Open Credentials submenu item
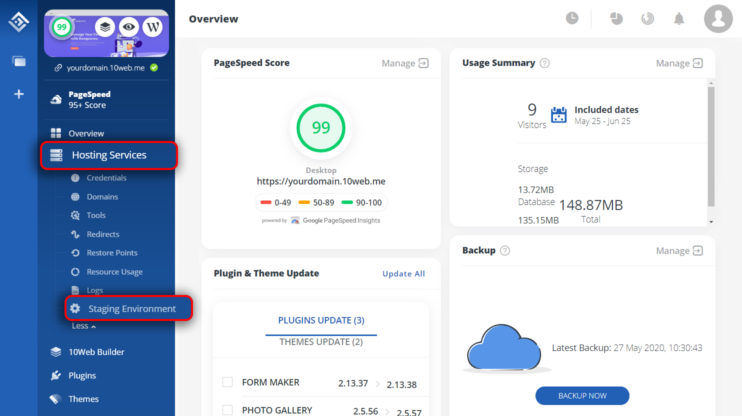742x416 pixels. (x=106, y=178)
